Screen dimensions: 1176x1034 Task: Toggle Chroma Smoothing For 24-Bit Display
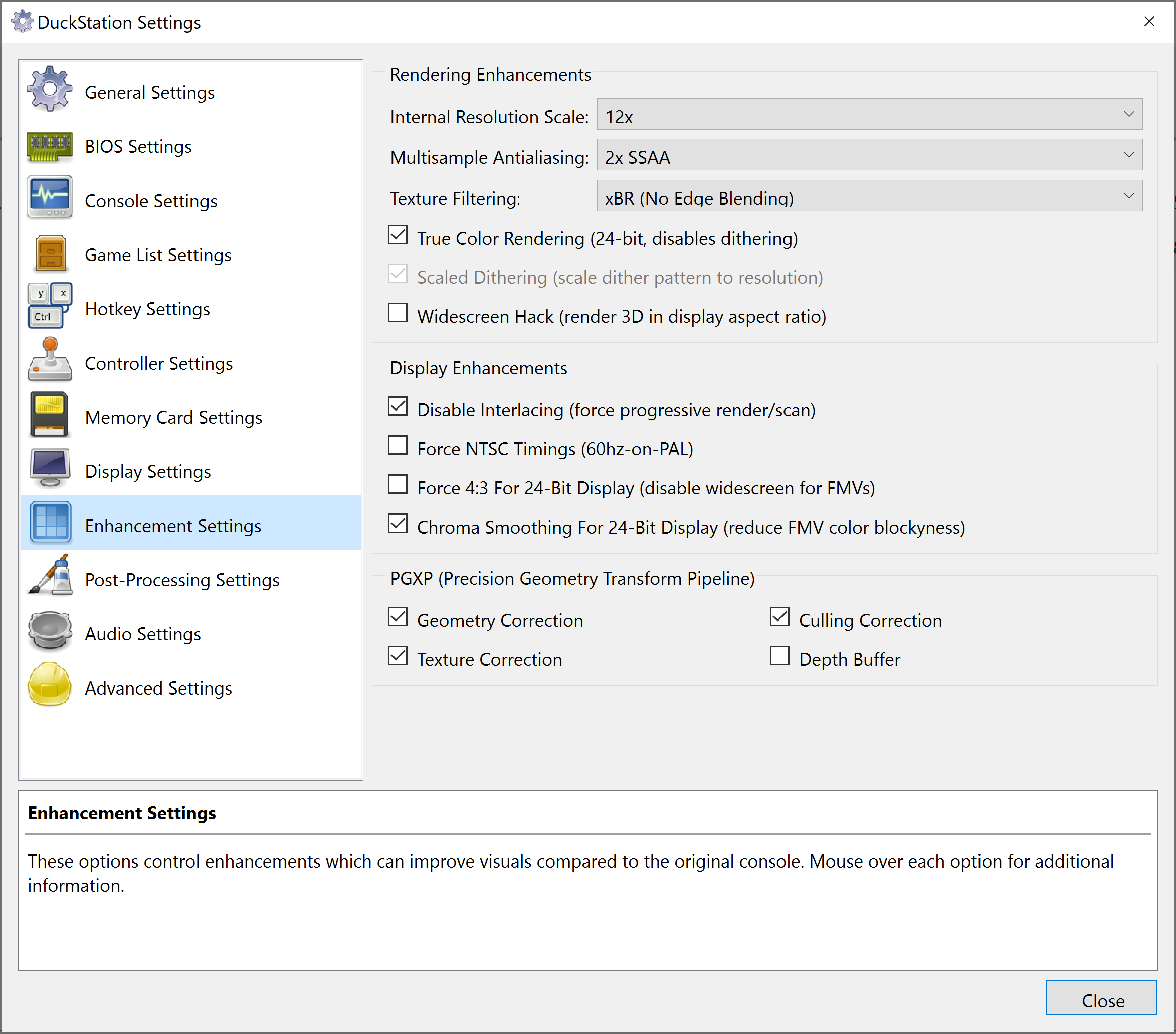pyautogui.click(x=398, y=524)
